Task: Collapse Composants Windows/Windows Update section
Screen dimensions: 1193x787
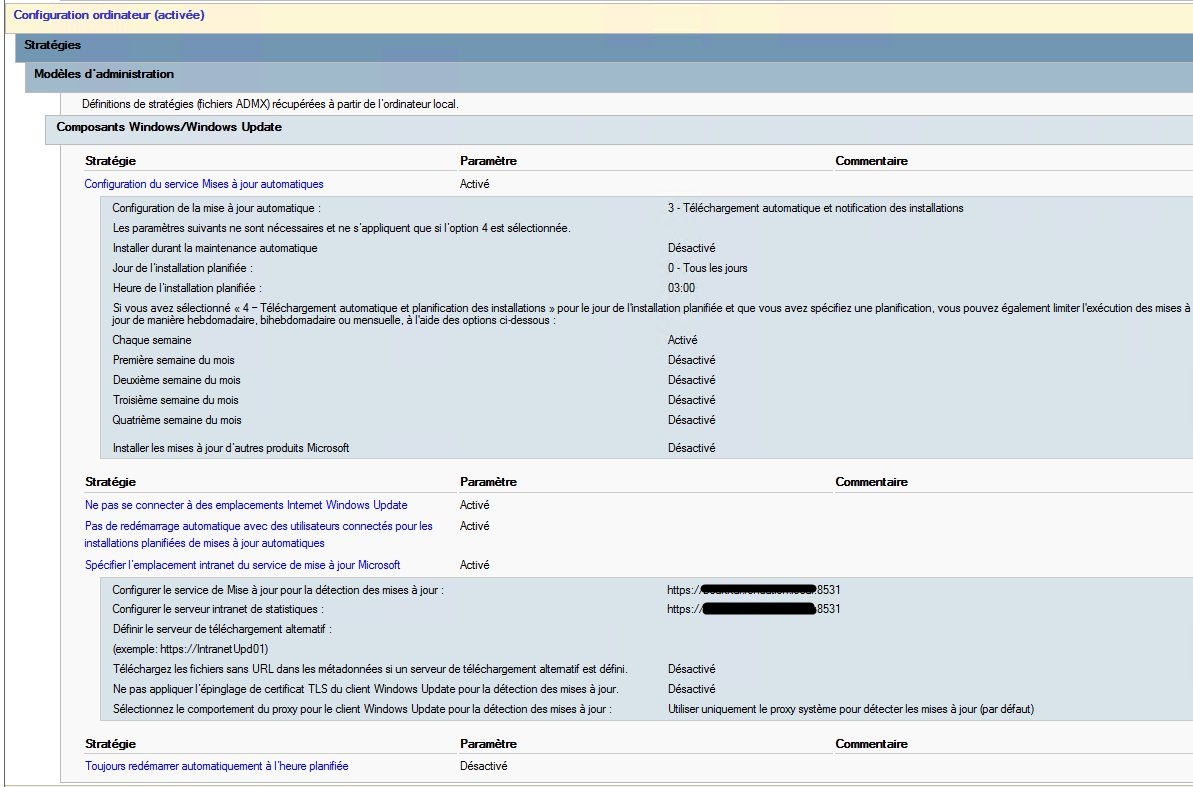Action: click(x=169, y=128)
